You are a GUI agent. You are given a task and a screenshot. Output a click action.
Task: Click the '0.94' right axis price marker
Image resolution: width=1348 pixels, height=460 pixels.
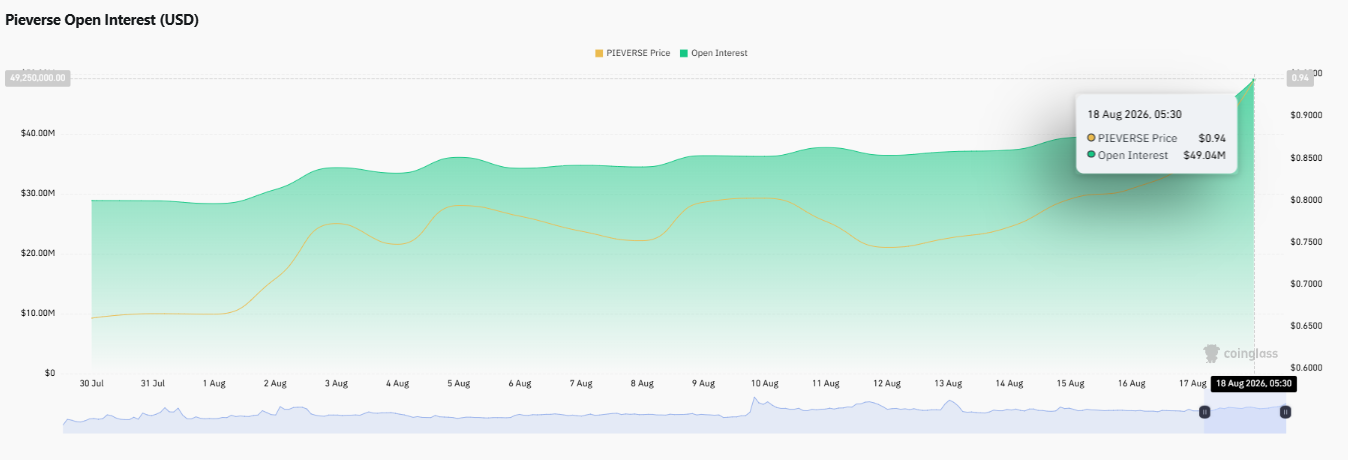pos(1300,77)
